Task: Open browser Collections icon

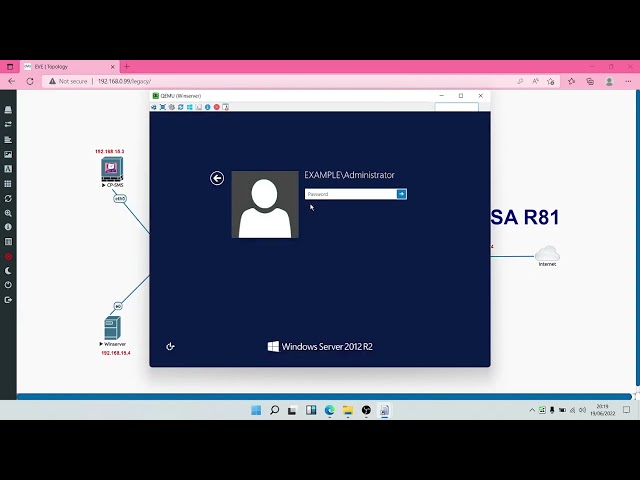Action: point(590,81)
